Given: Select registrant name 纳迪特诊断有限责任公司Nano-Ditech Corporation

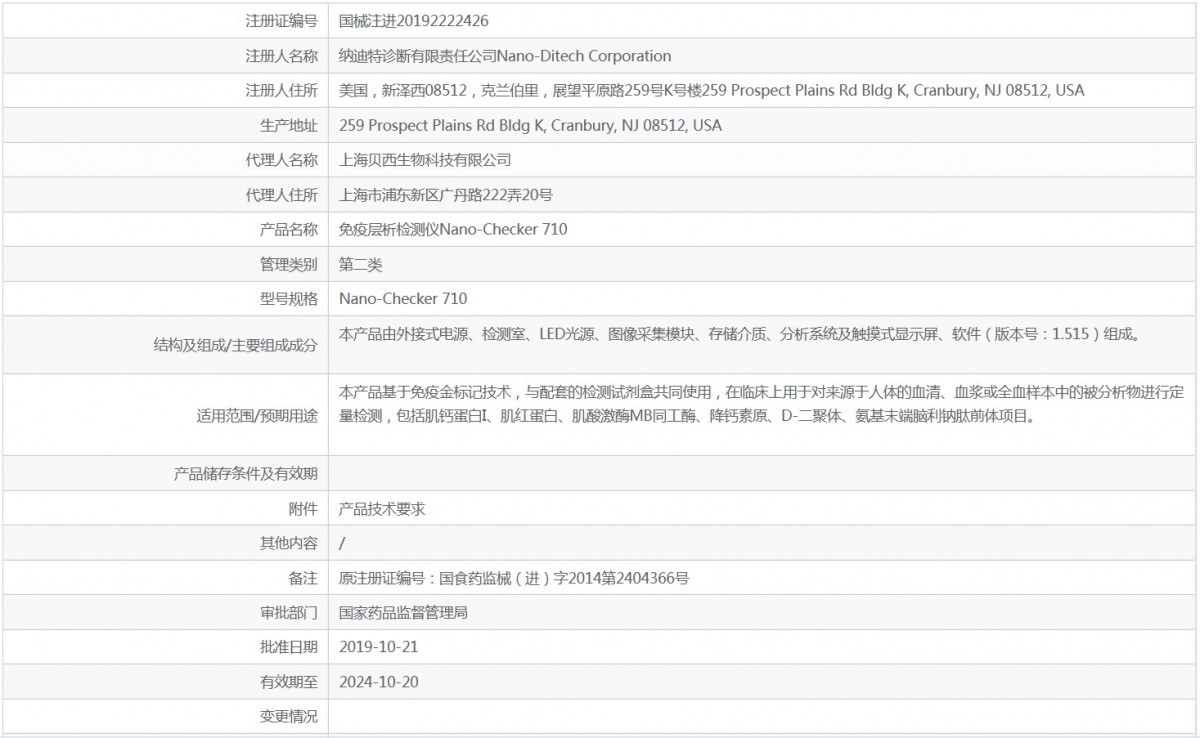Looking at the screenshot, I should [505, 56].
